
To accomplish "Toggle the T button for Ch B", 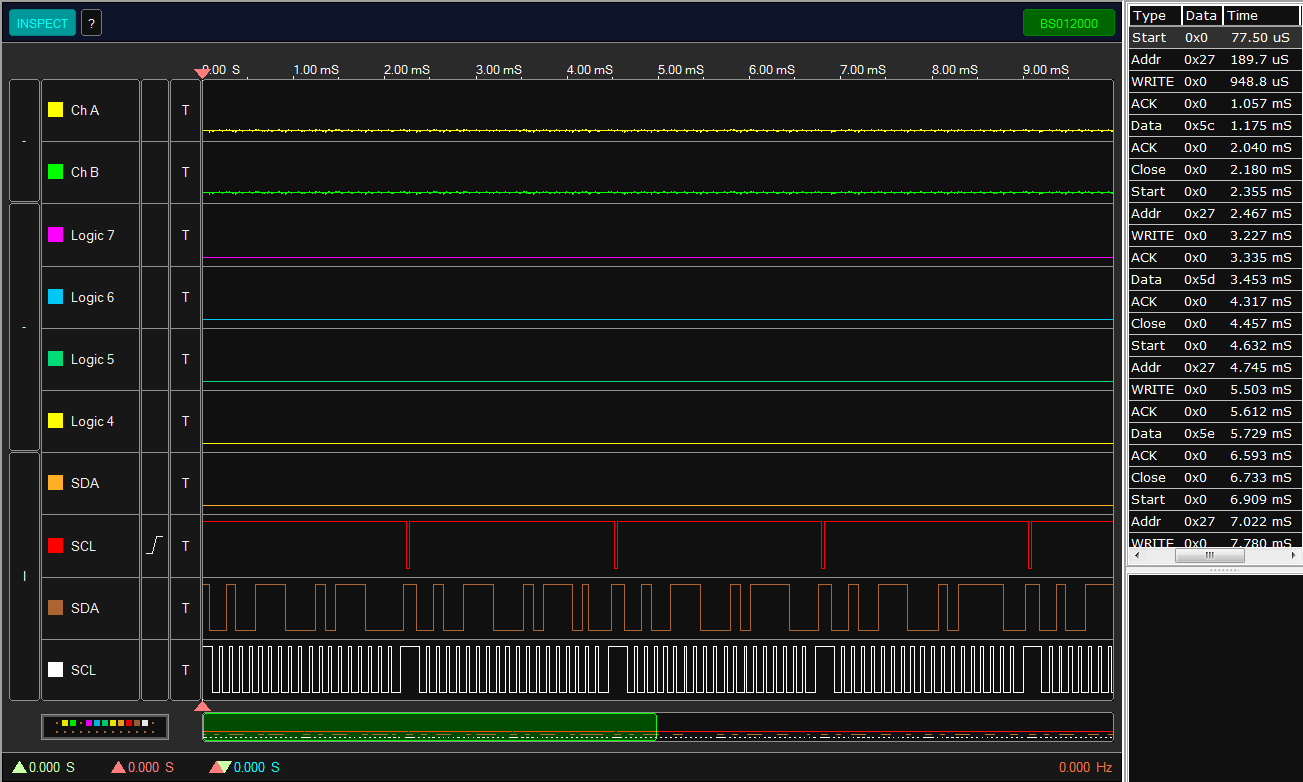I will pos(185,172).
